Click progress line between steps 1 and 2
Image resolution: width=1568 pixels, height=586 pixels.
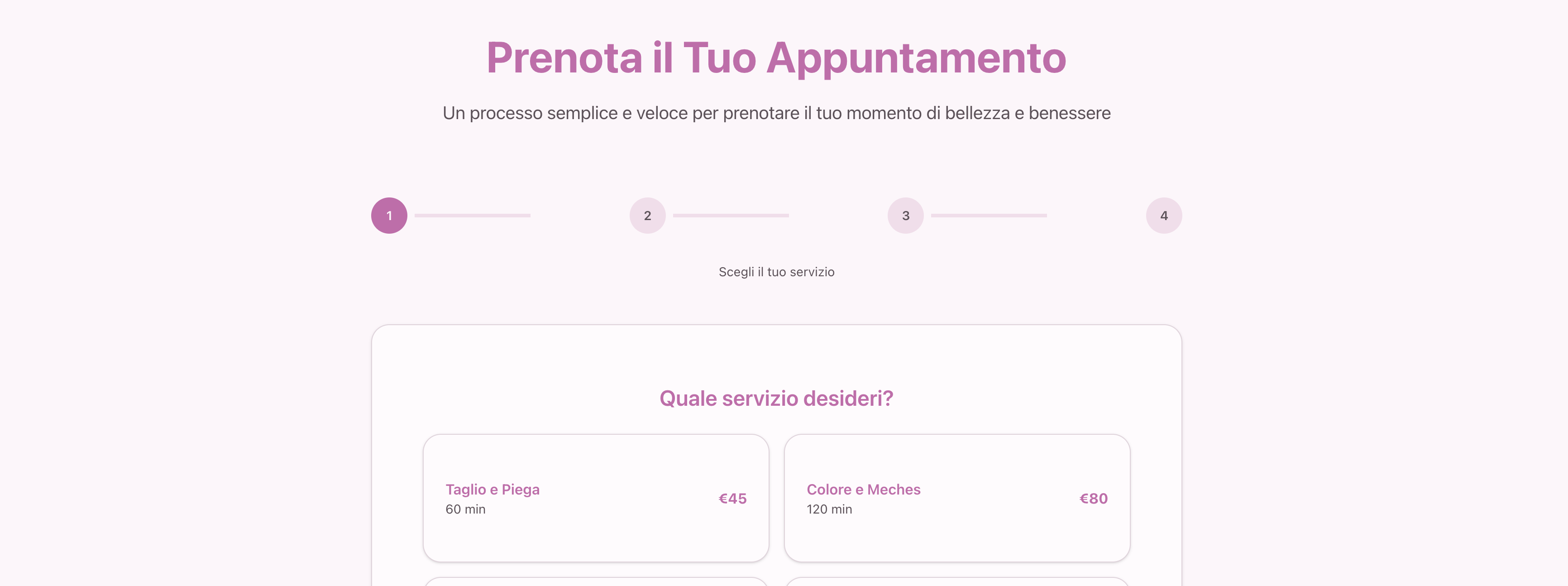pyautogui.click(x=473, y=216)
